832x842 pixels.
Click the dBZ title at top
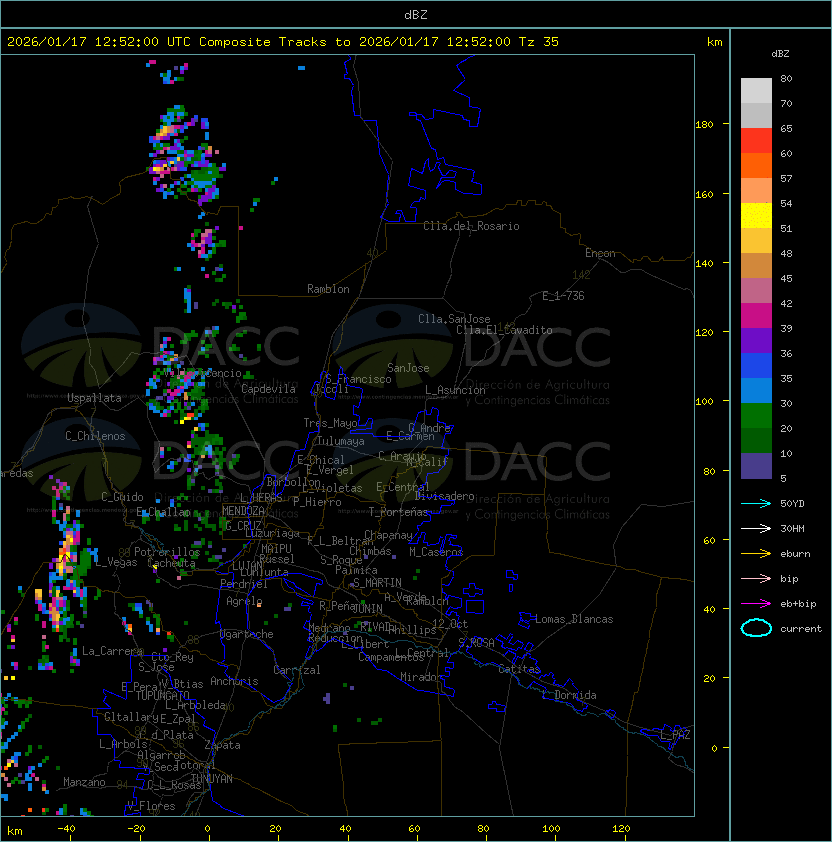(416, 14)
